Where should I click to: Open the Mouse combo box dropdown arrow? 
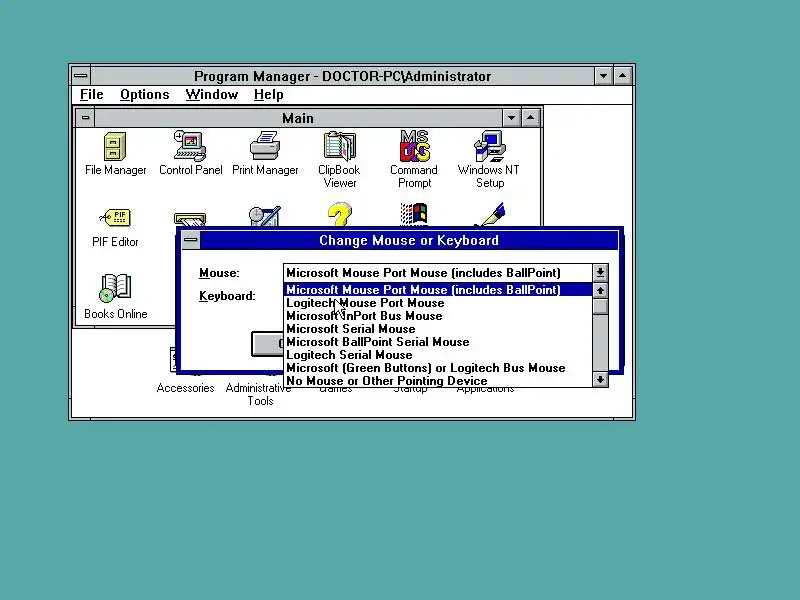tap(601, 272)
